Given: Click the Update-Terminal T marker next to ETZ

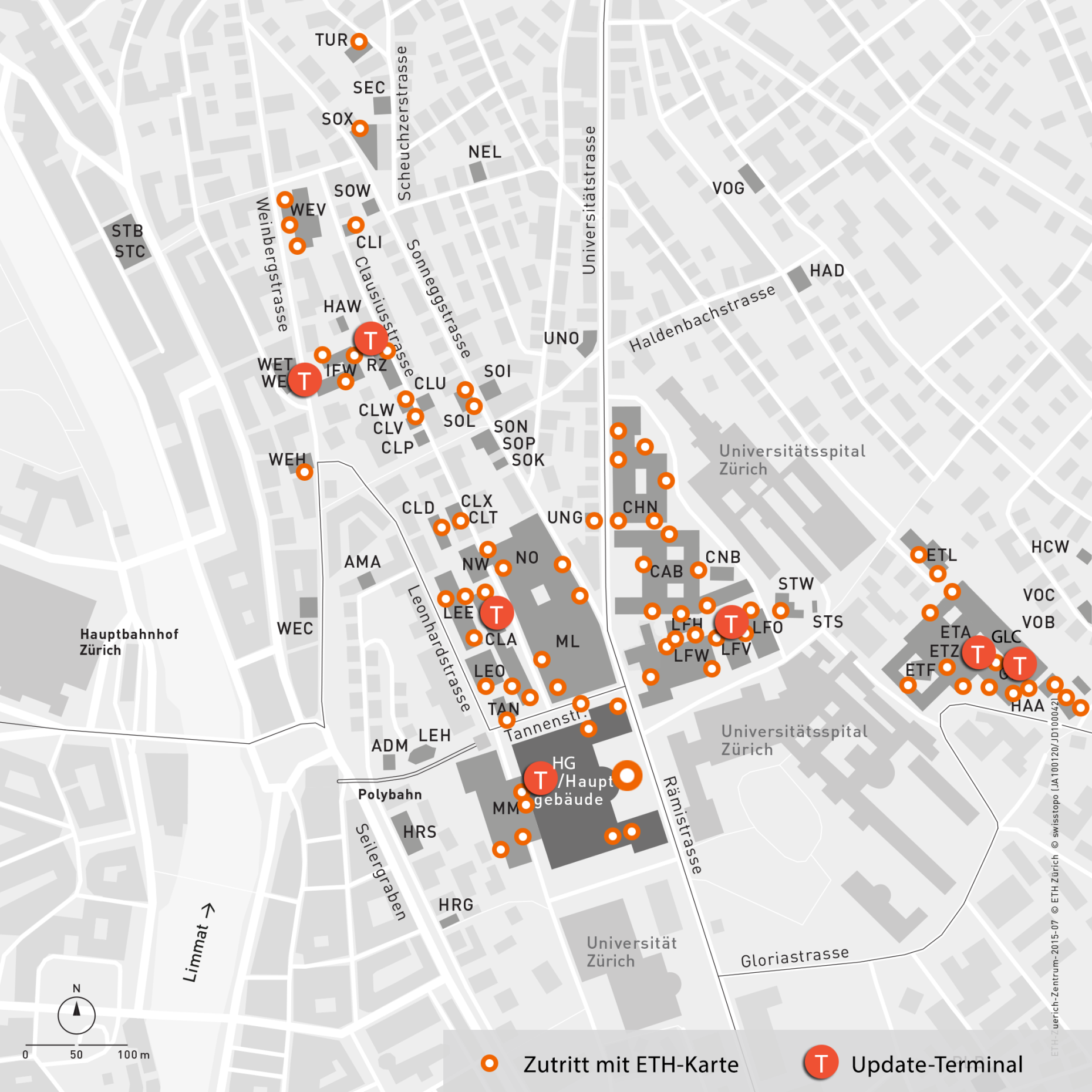Looking at the screenshot, I should point(978,652).
